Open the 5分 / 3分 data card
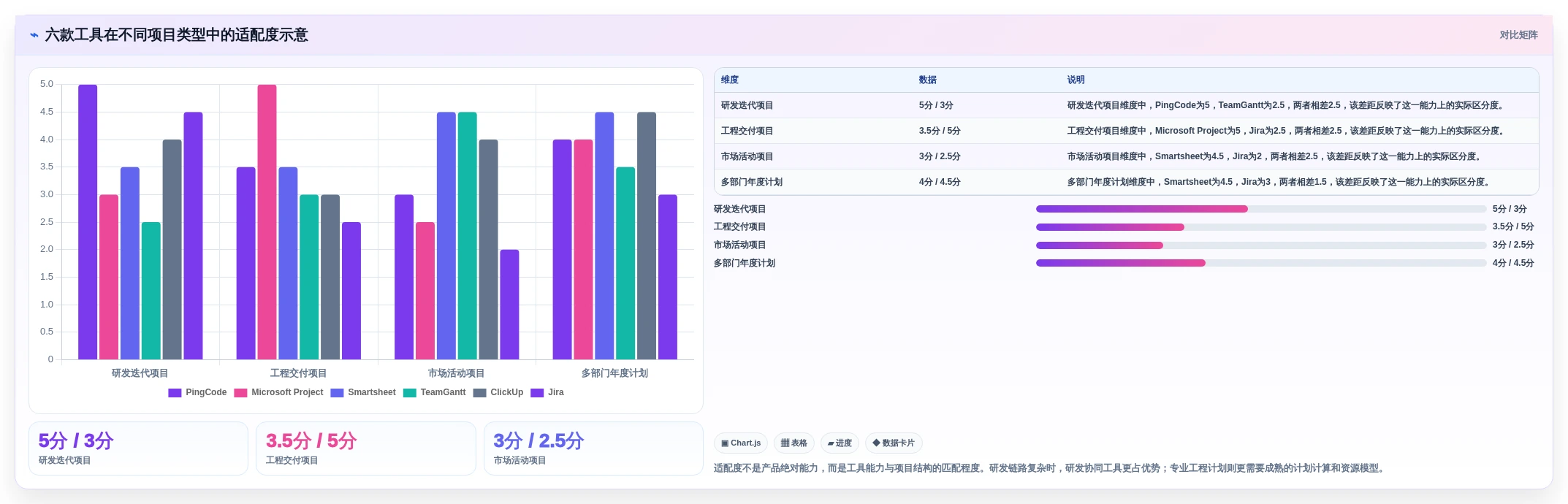1568x504 pixels. [138, 448]
